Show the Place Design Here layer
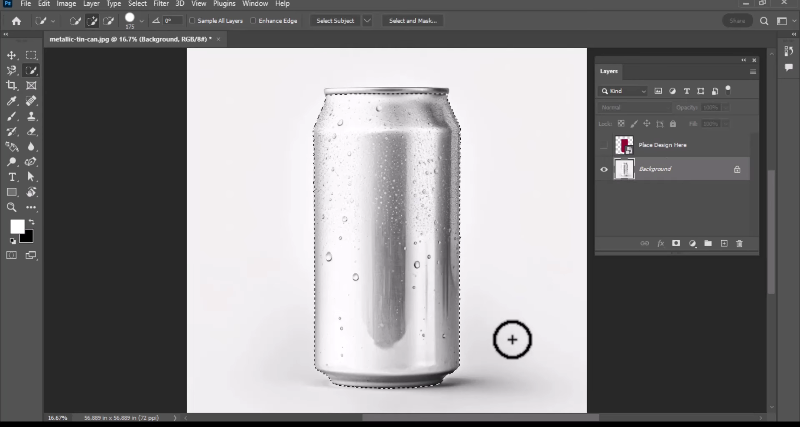Screen dimensions: 800x427 point(603,145)
